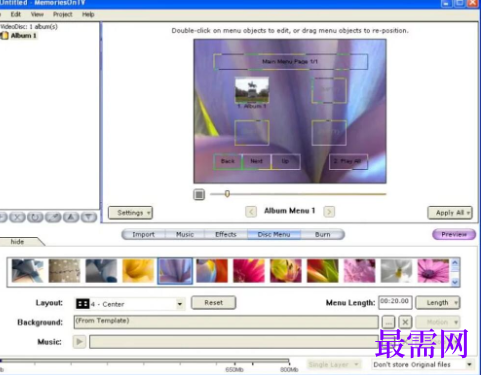487x375 pixels.
Task: Click the Main Menu Page title box
Action: (x=290, y=62)
